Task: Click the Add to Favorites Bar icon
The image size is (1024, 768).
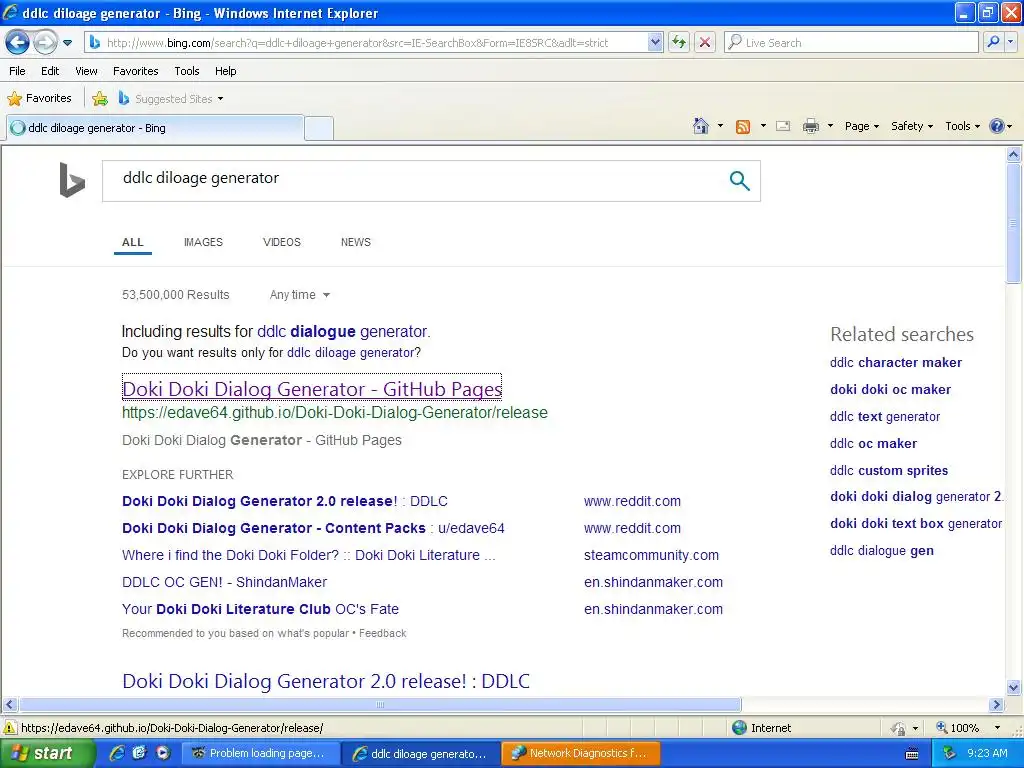Action: point(100,99)
